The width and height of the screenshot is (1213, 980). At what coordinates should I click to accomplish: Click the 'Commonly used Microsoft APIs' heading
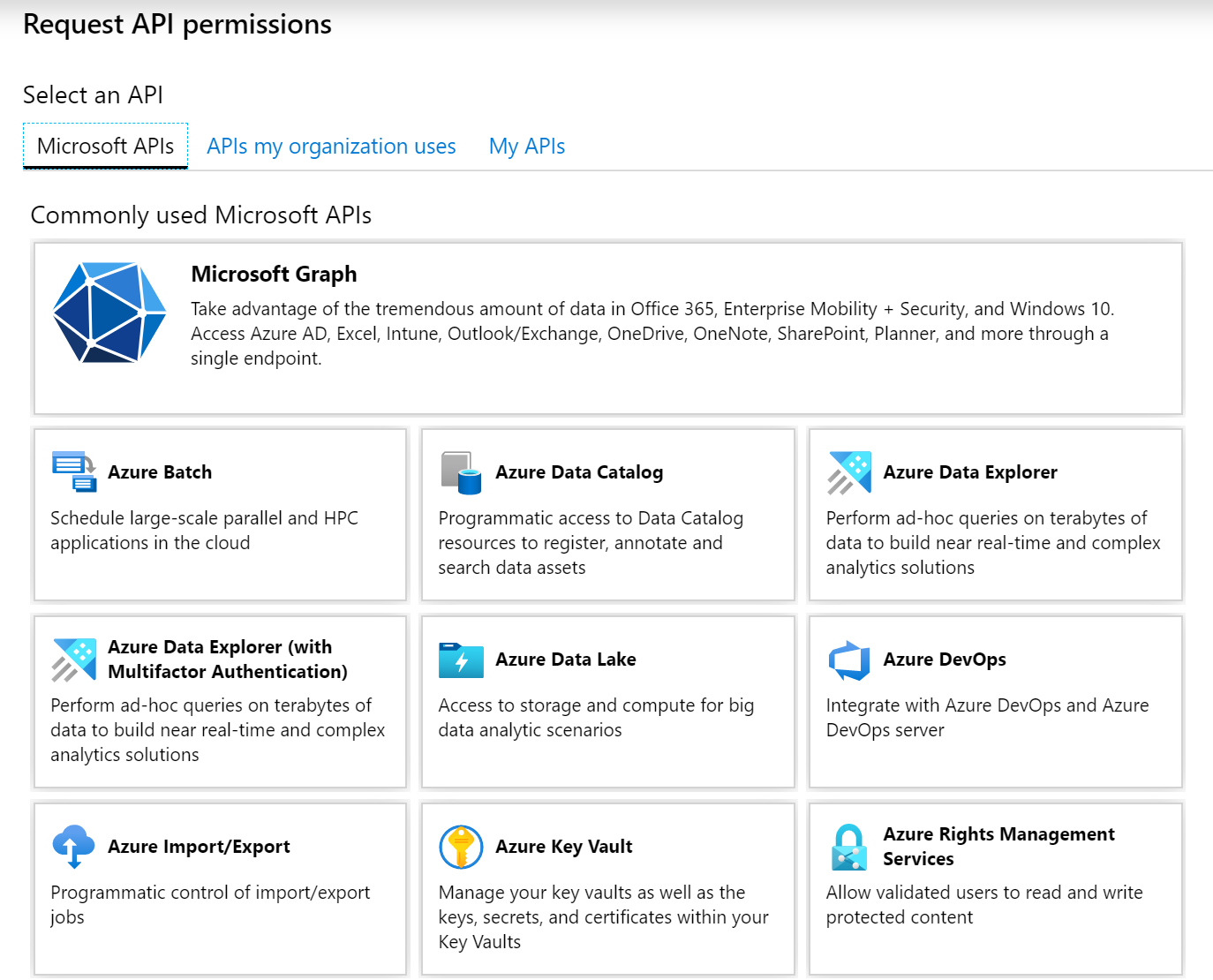tap(201, 215)
